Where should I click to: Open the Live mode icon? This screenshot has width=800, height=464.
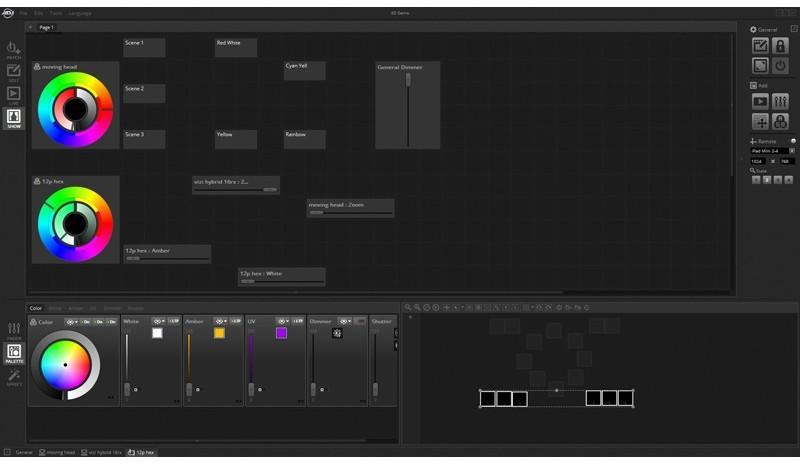(13, 95)
